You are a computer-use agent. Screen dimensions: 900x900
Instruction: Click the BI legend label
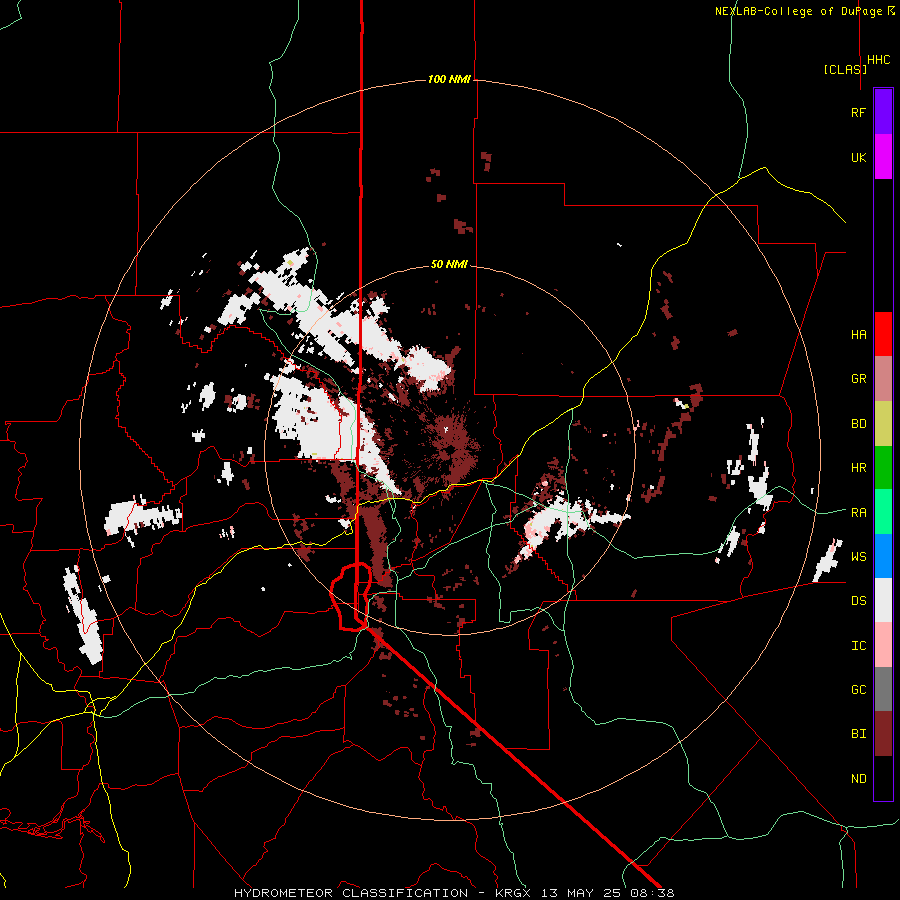(858, 734)
